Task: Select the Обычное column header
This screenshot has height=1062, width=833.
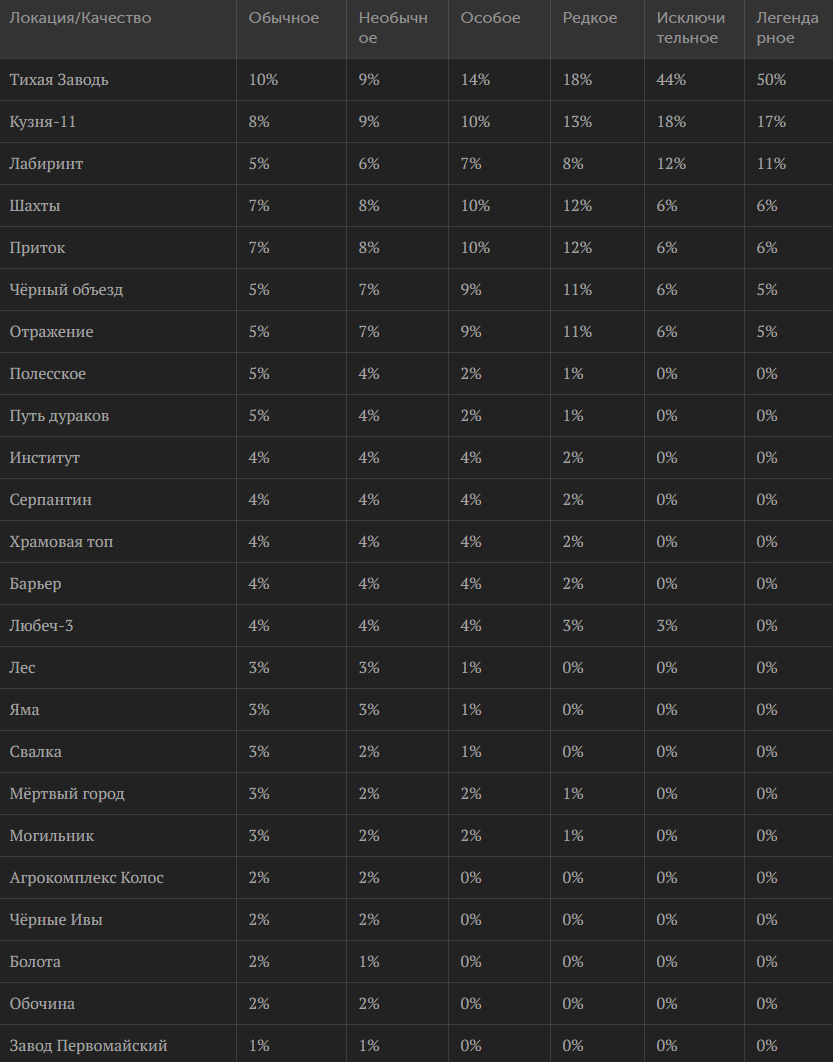Action: pos(283,18)
